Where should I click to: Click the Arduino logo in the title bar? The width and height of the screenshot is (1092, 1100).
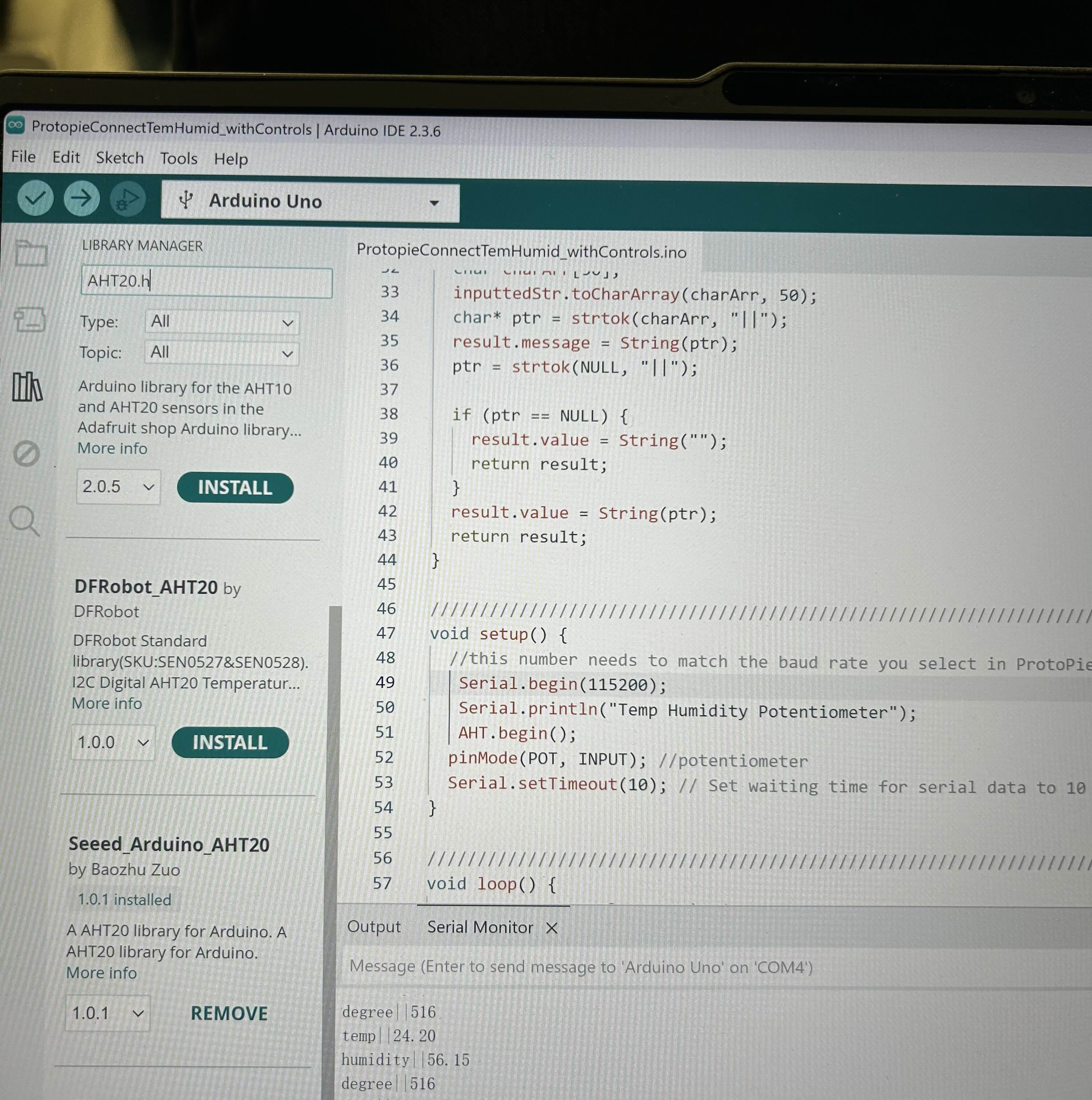coord(15,124)
